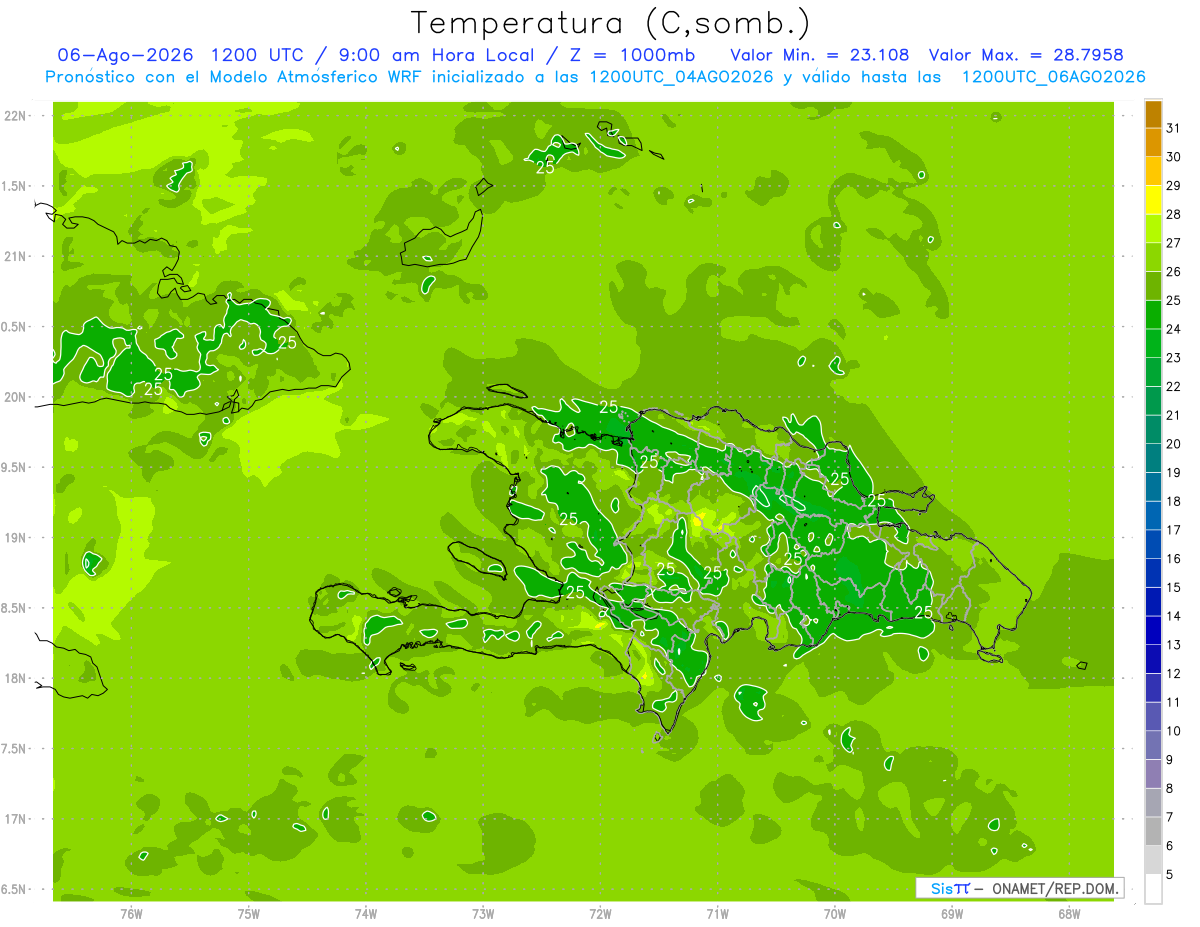The height and width of the screenshot is (927, 1200).
Task: Click the 9.5N latitude axis label
Action: pos(15,468)
